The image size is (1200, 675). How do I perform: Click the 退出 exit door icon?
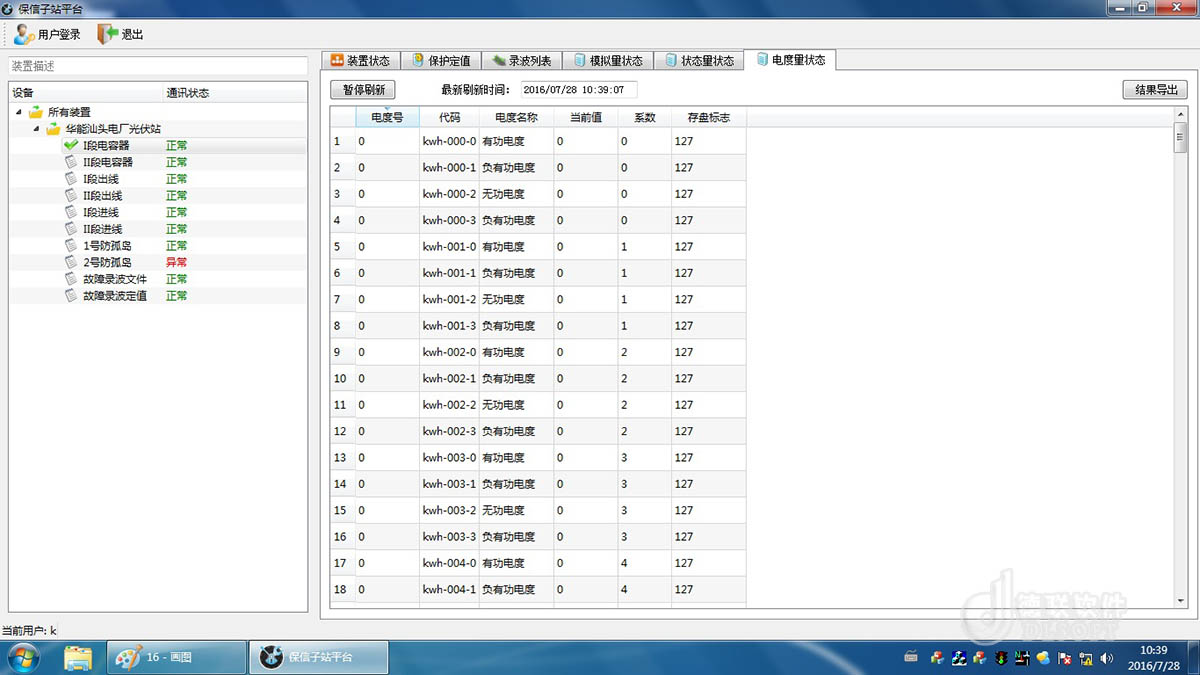click(x=107, y=34)
